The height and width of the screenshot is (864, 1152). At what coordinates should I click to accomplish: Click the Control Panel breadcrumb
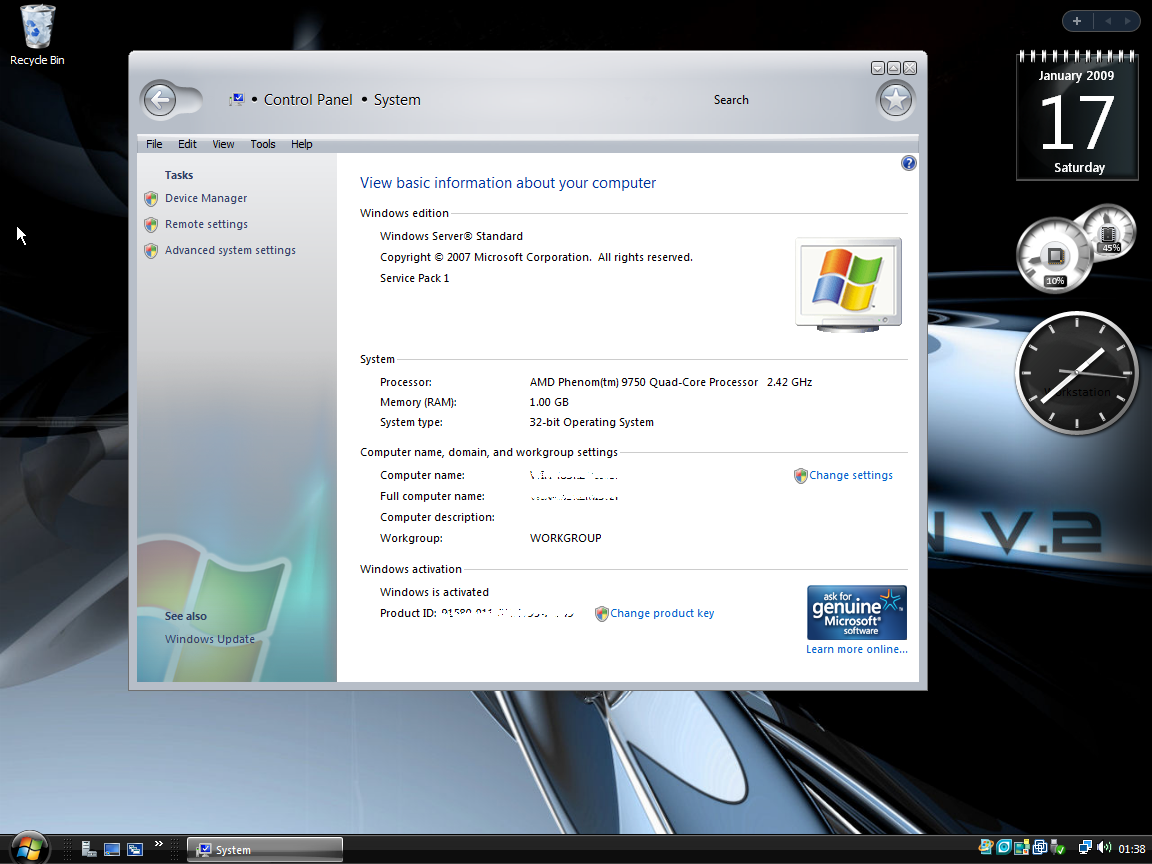pyautogui.click(x=308, y=100)
